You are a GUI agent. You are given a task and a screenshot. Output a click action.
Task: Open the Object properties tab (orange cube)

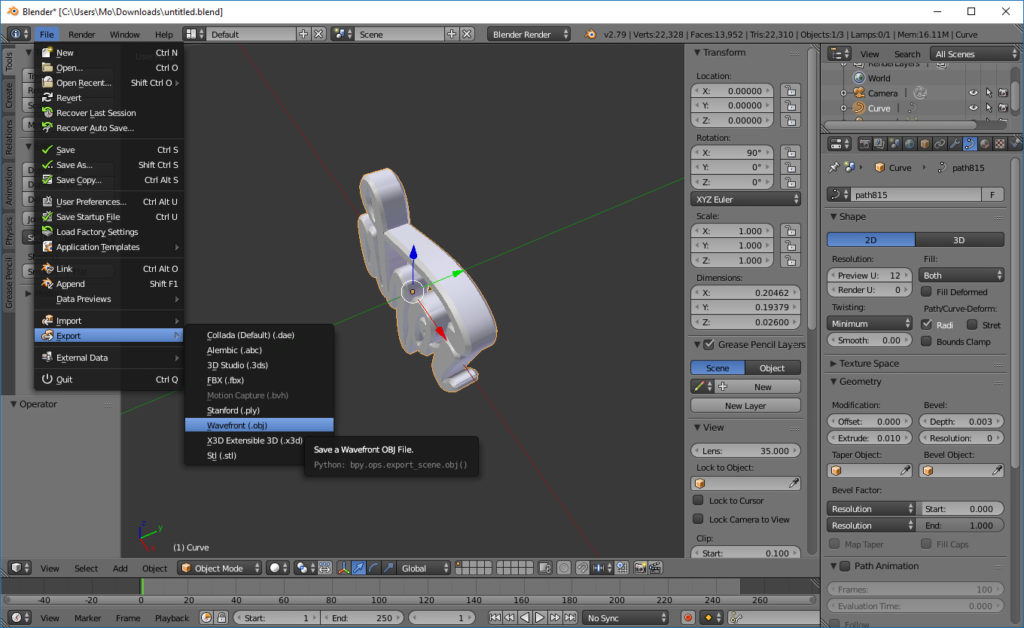pos(925,144)
